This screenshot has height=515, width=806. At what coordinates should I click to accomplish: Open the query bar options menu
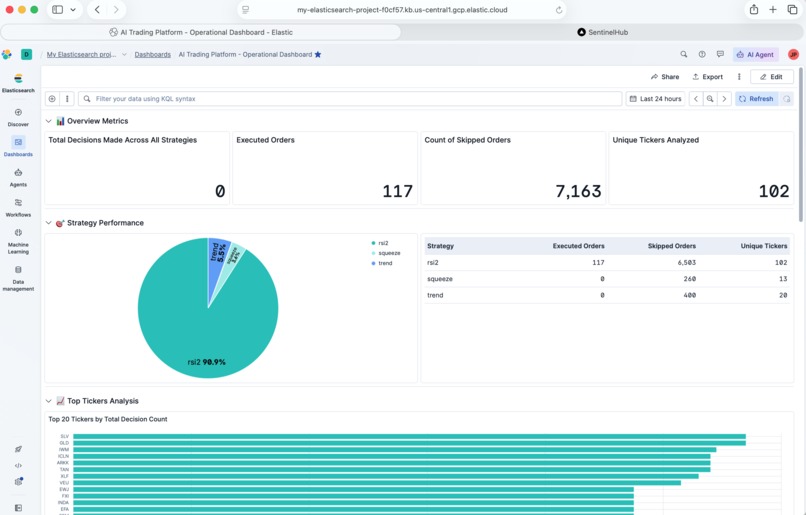point(67,99)
